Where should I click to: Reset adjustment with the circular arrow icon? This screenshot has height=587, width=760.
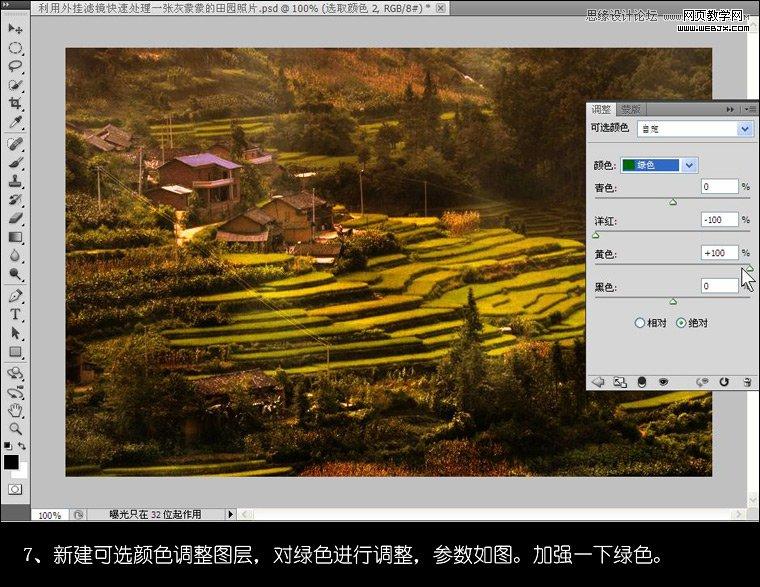click(x=722, y=381)
